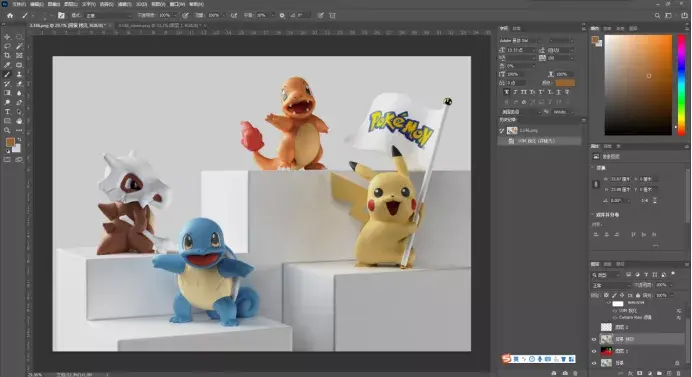Click the Character panel text color swatch

(565, 83)
